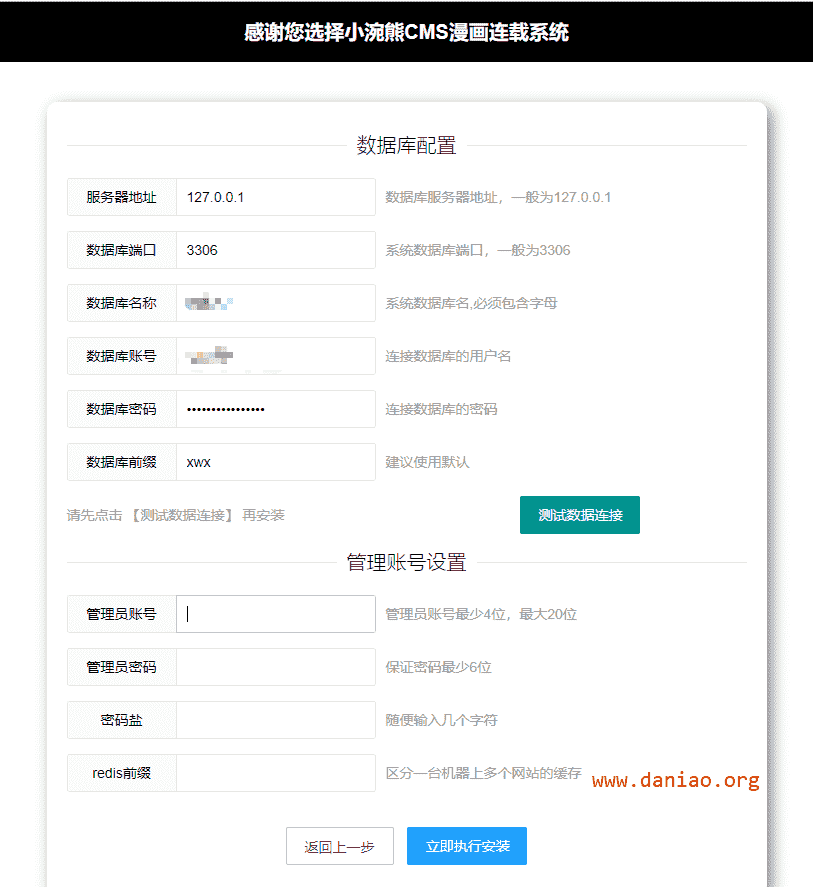Click the 管理账号设置 section heading
The height and width of the screenshot is (887, 813).
[x=406, y=562]
